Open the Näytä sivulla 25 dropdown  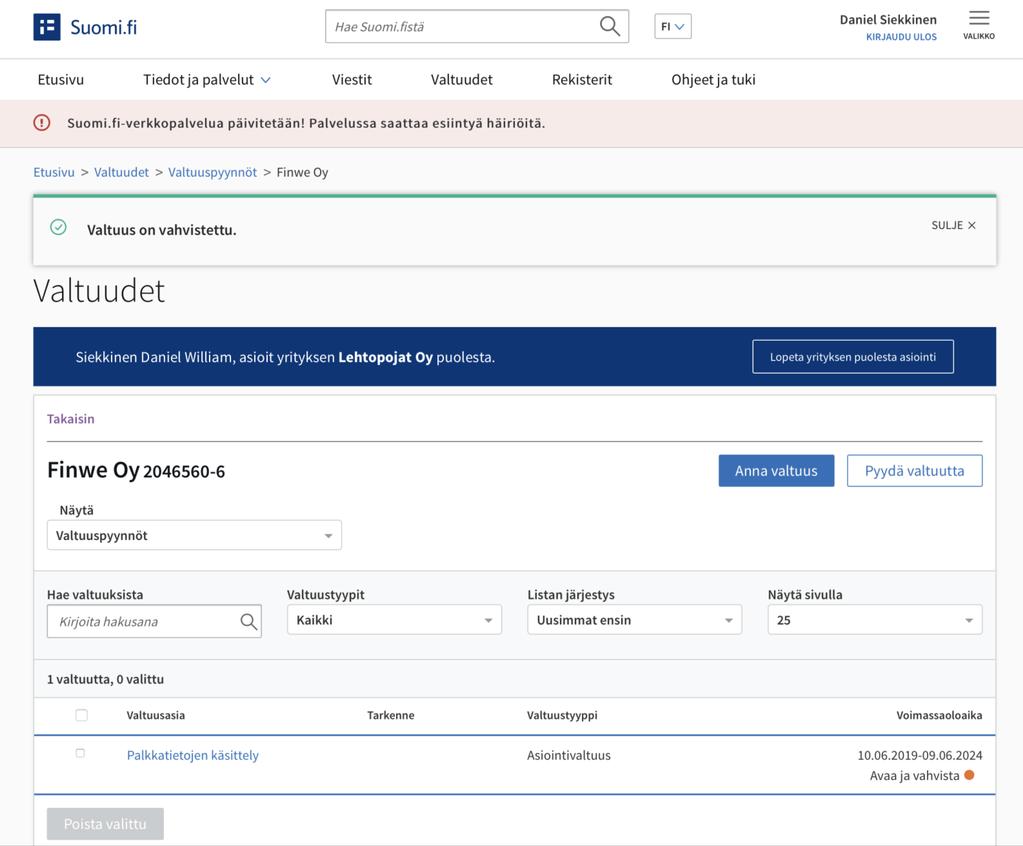(x=875, y=620)
